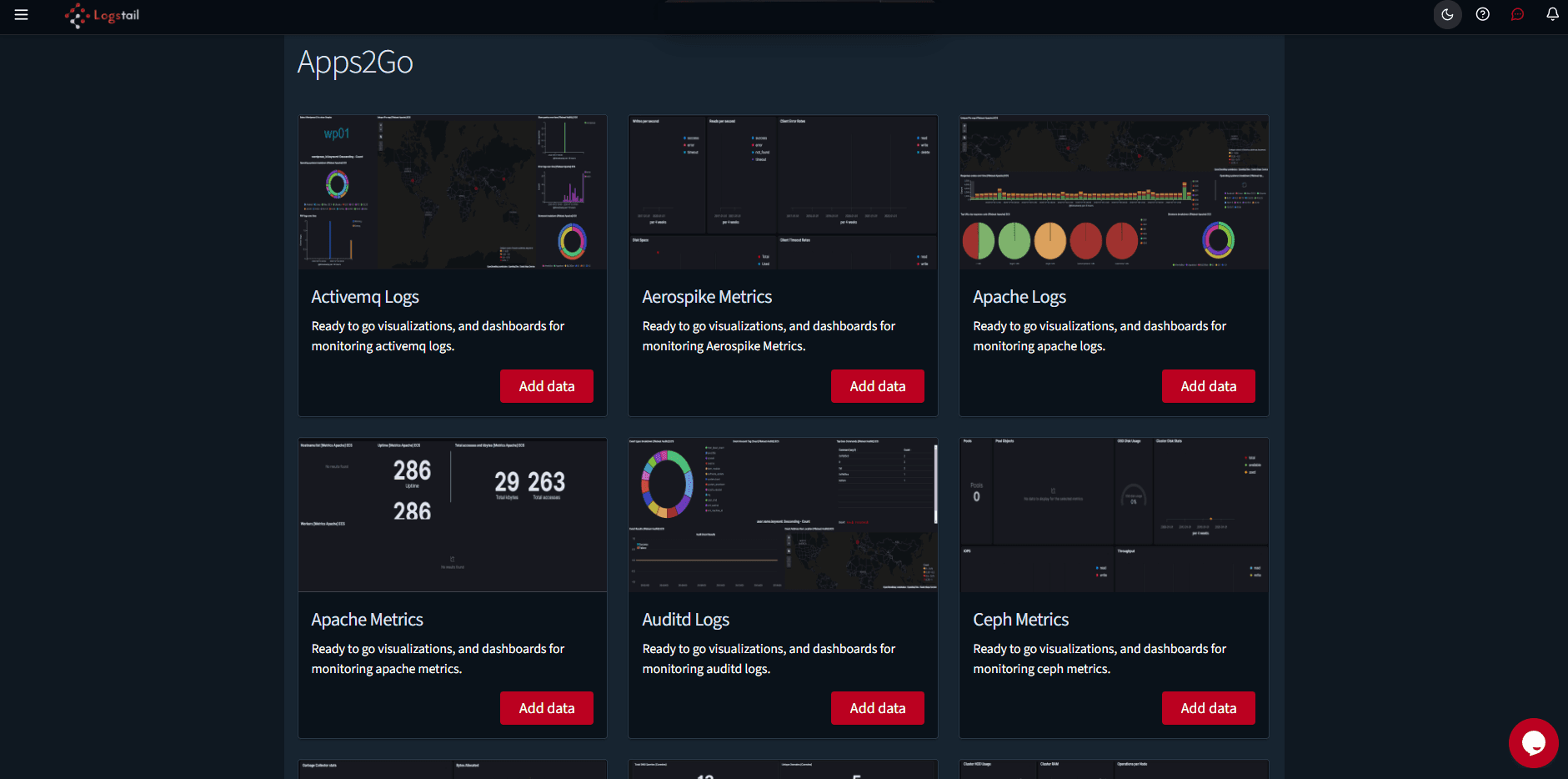Open the live chat bubble widget

point(1533,742)
